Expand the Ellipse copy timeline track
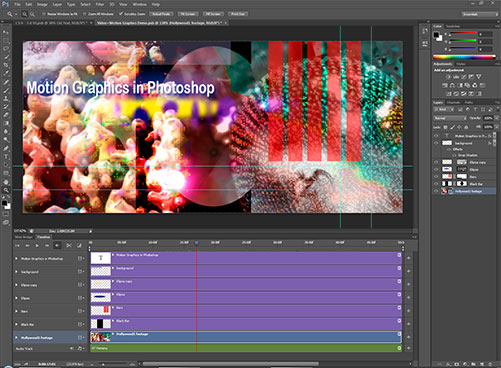 [x=16, y=285]
